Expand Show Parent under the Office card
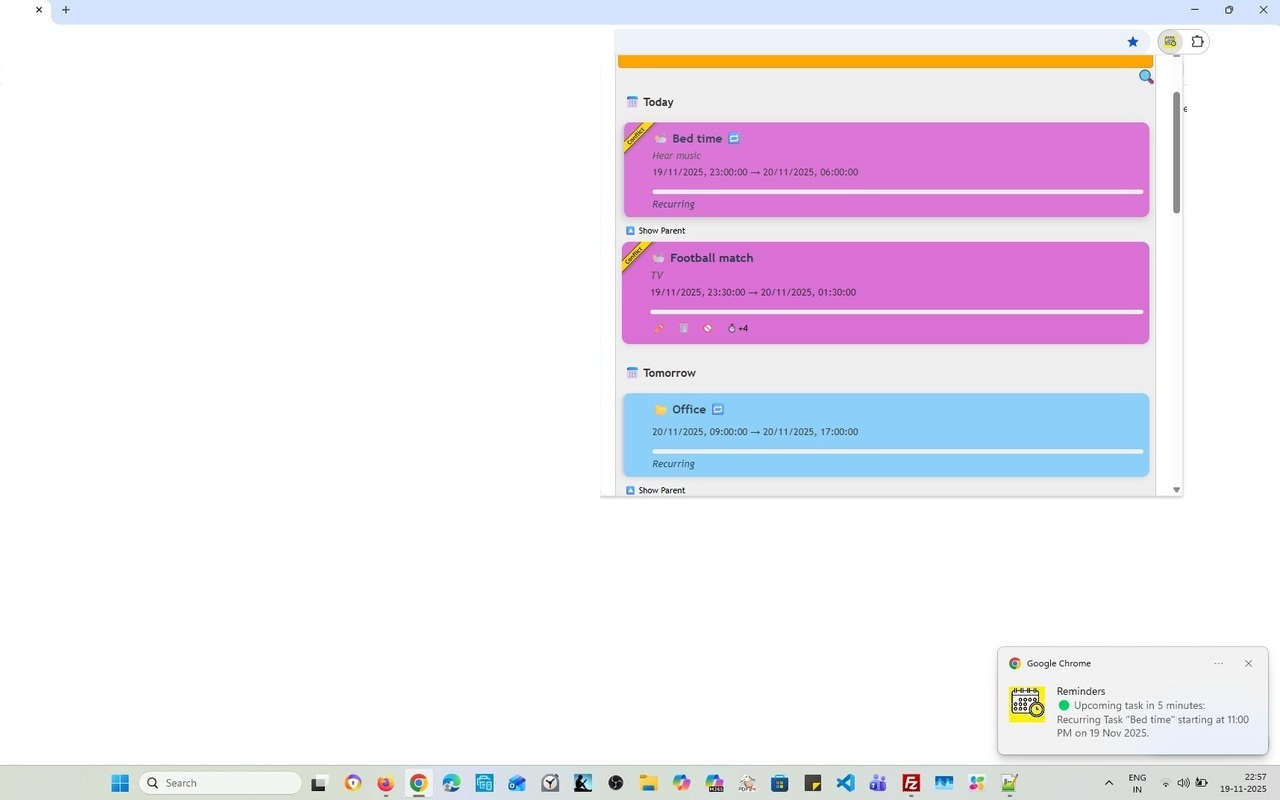The height and width of the screenshot is (800, 1280). click(655, 491)
